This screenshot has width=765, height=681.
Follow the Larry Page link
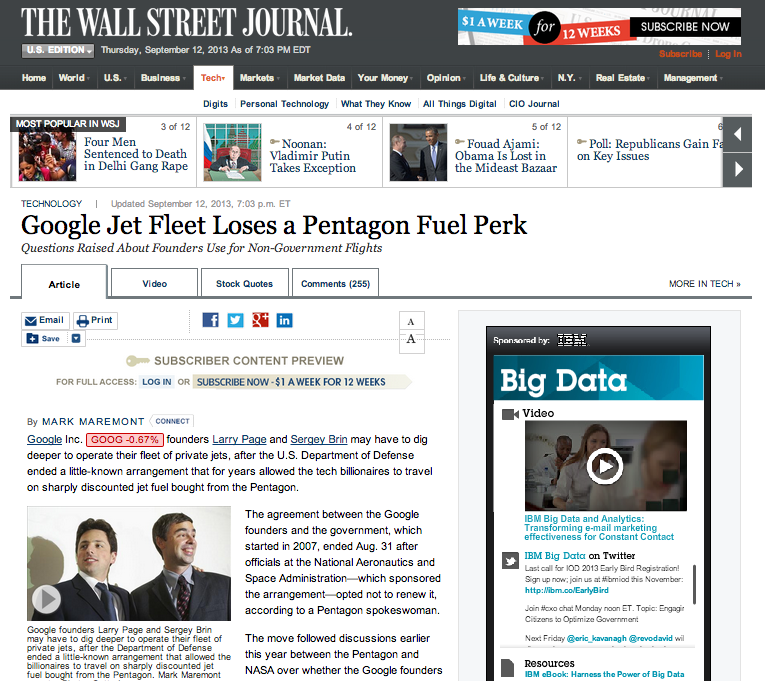[x=239, y=439]
